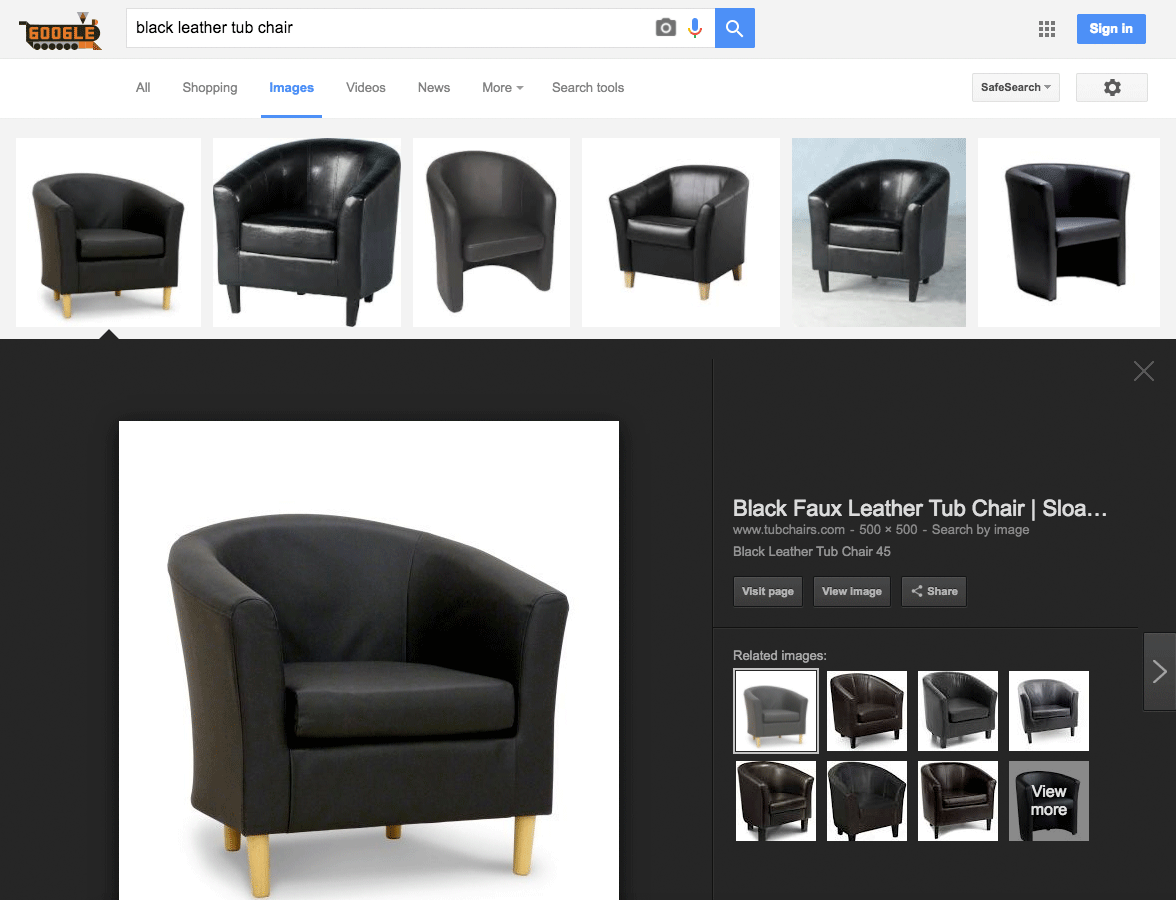Viewport: 1176px width, 900px height.
Task: Open settings gear menu
Action: pos(1112,87)
